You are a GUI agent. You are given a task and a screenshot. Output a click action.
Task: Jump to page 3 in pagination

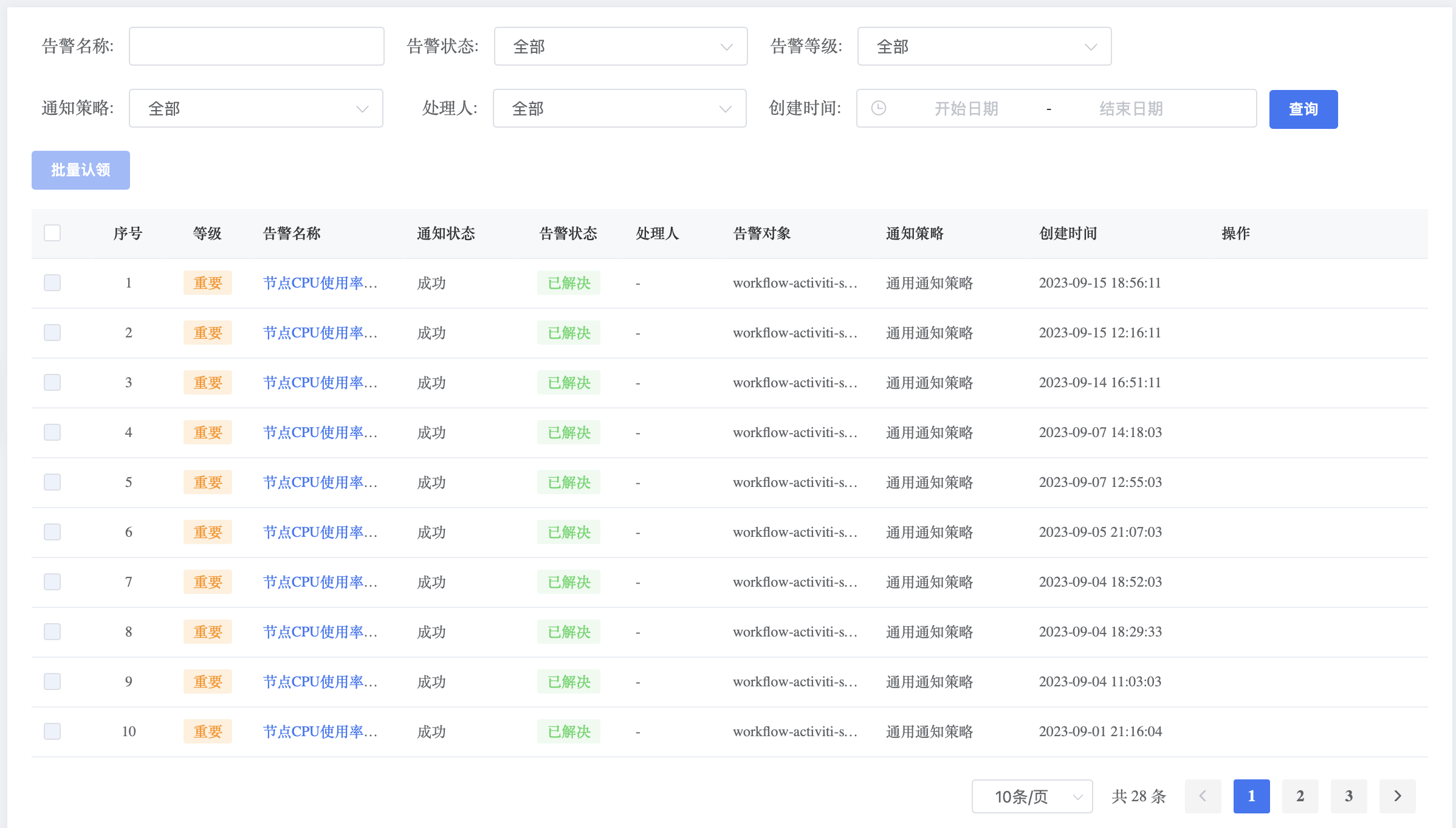[1348, 796]
